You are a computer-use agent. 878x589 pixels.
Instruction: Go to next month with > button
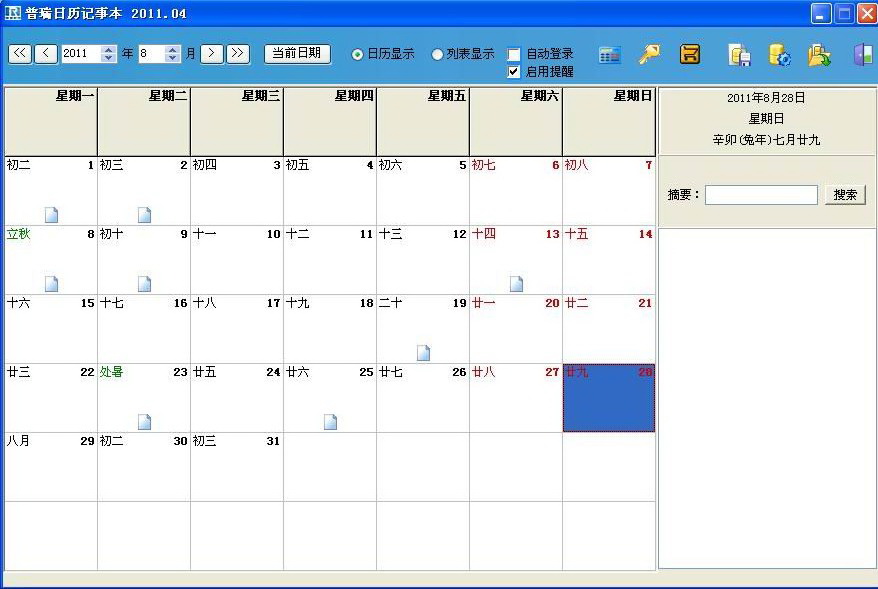(x=211, y=54)
